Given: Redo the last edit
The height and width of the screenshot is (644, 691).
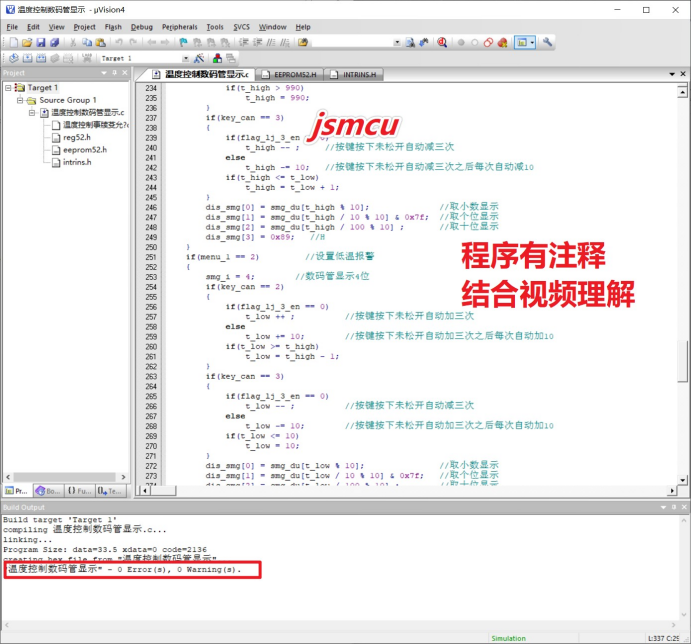Looking at the screenshot, I should (133, 42).
